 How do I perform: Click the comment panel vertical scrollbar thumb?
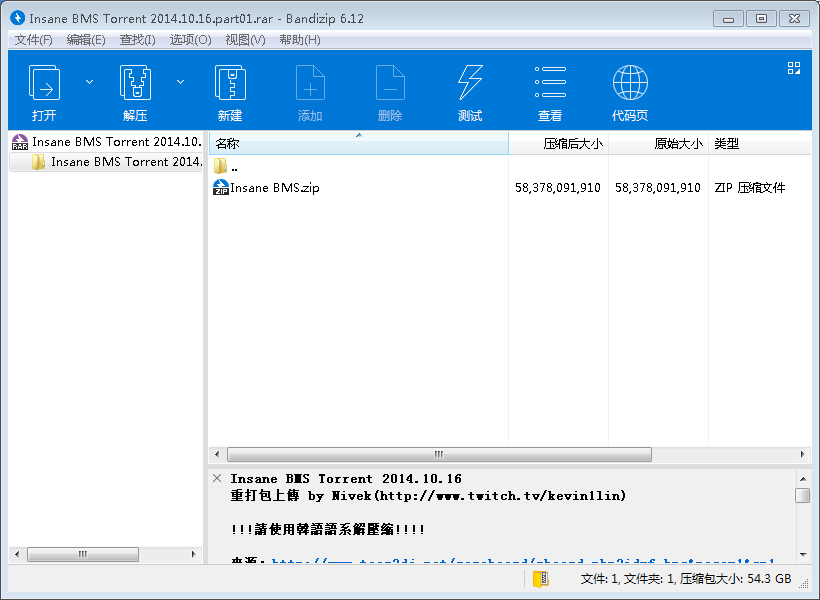[803, 495]
